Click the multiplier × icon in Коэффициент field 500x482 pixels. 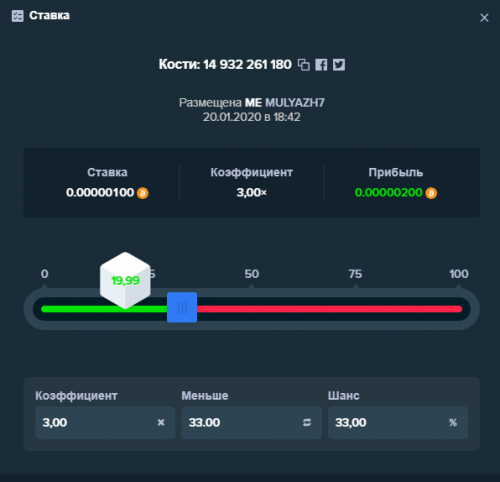(x=161, y=423)
